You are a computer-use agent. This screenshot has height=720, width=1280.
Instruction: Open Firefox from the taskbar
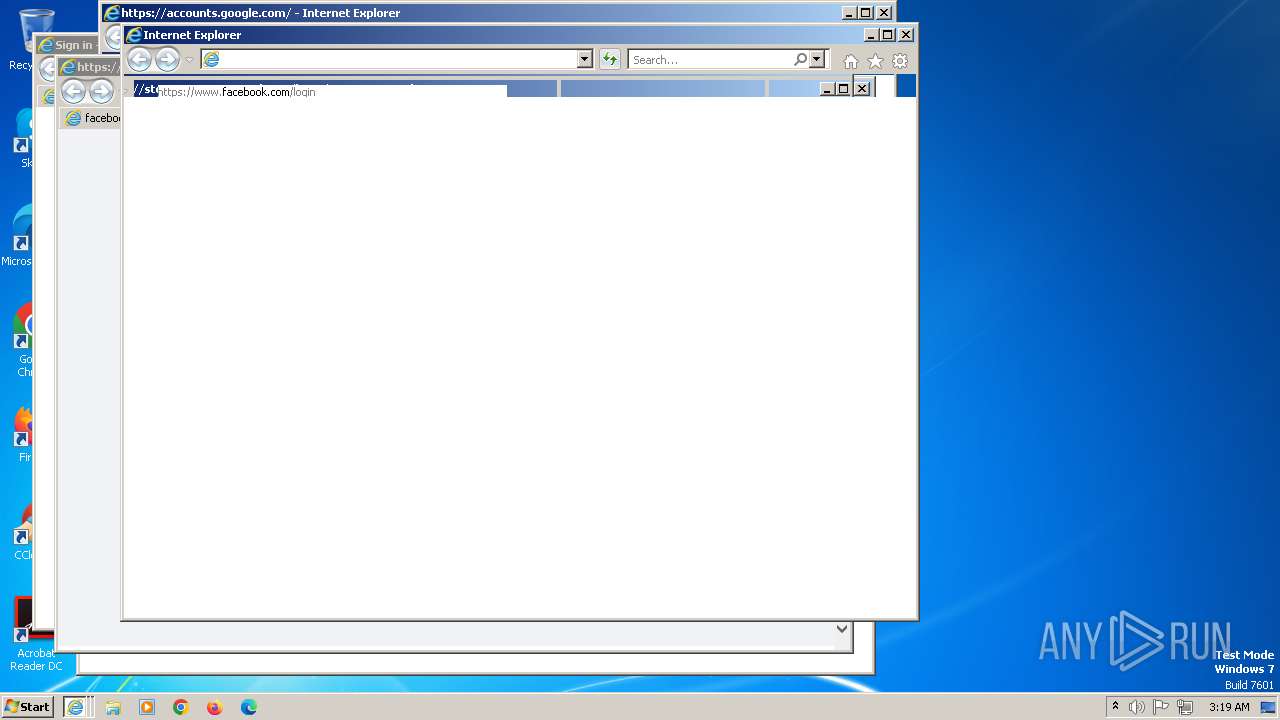click(x=214, y=707)
